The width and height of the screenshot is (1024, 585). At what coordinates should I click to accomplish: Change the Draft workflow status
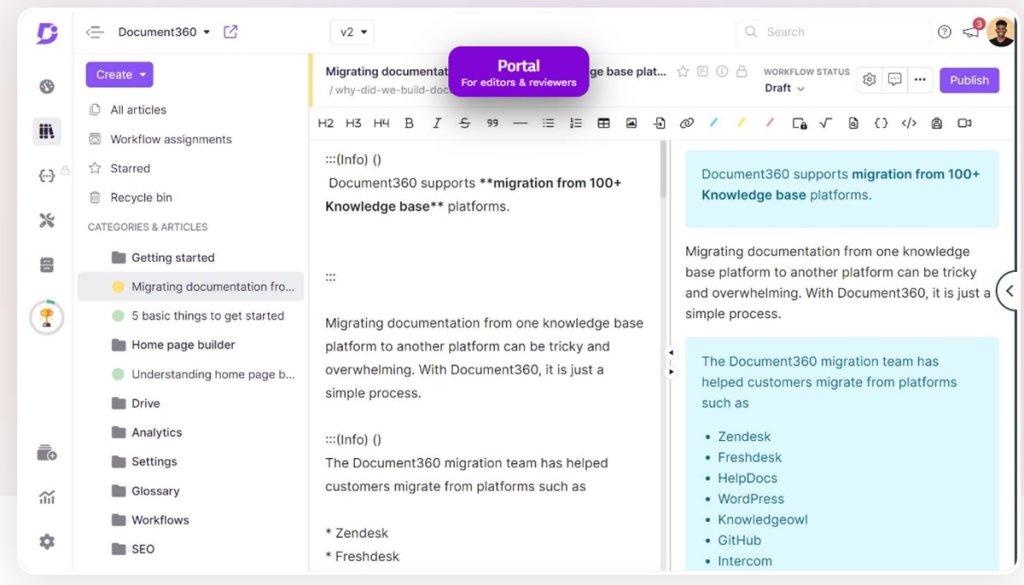click(784, 88)
